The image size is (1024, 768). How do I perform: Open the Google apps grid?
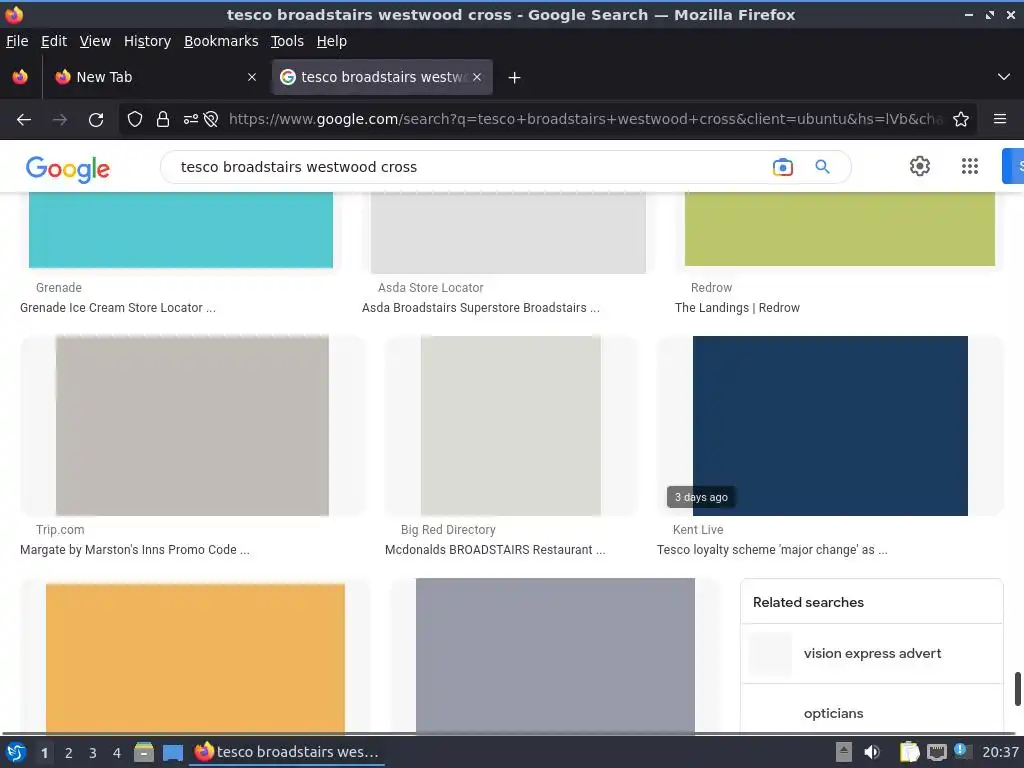click(x=970, y=166)
